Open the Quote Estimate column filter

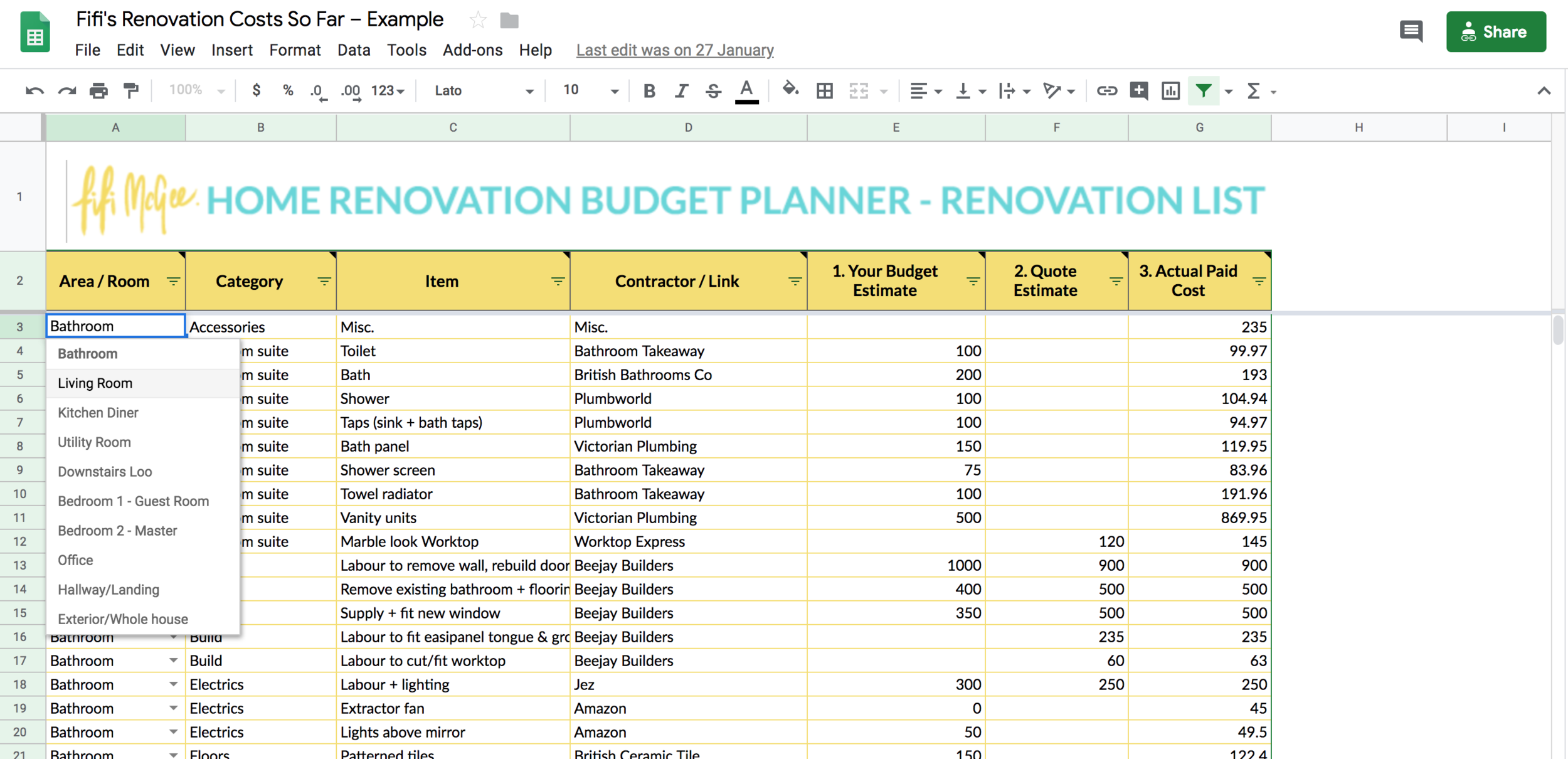(x=1116, y=281)
